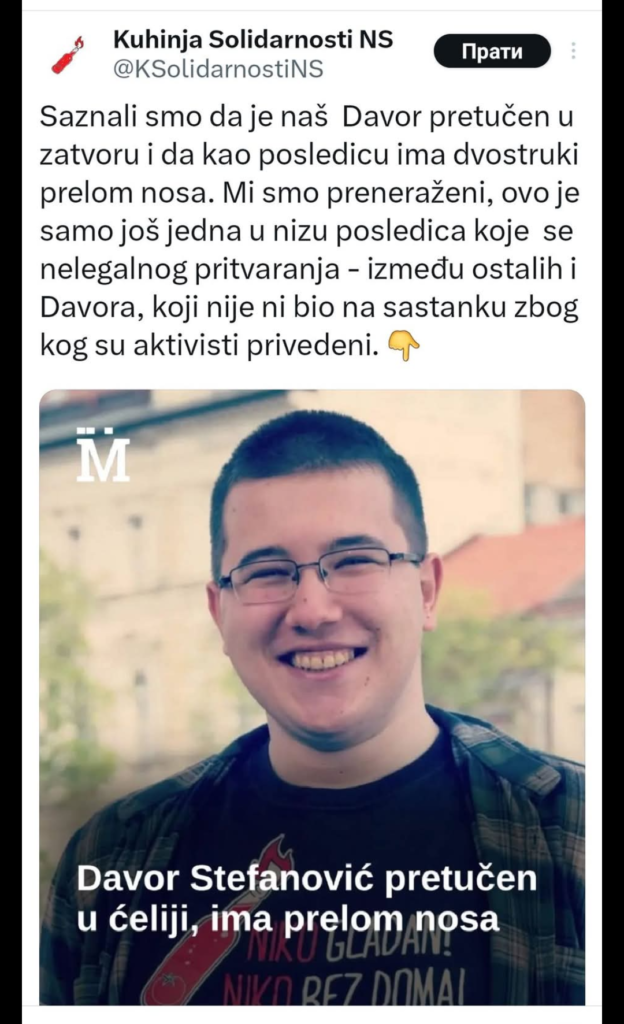Open the Kuhinja Solidarnosti NS account name

point(253,40)
